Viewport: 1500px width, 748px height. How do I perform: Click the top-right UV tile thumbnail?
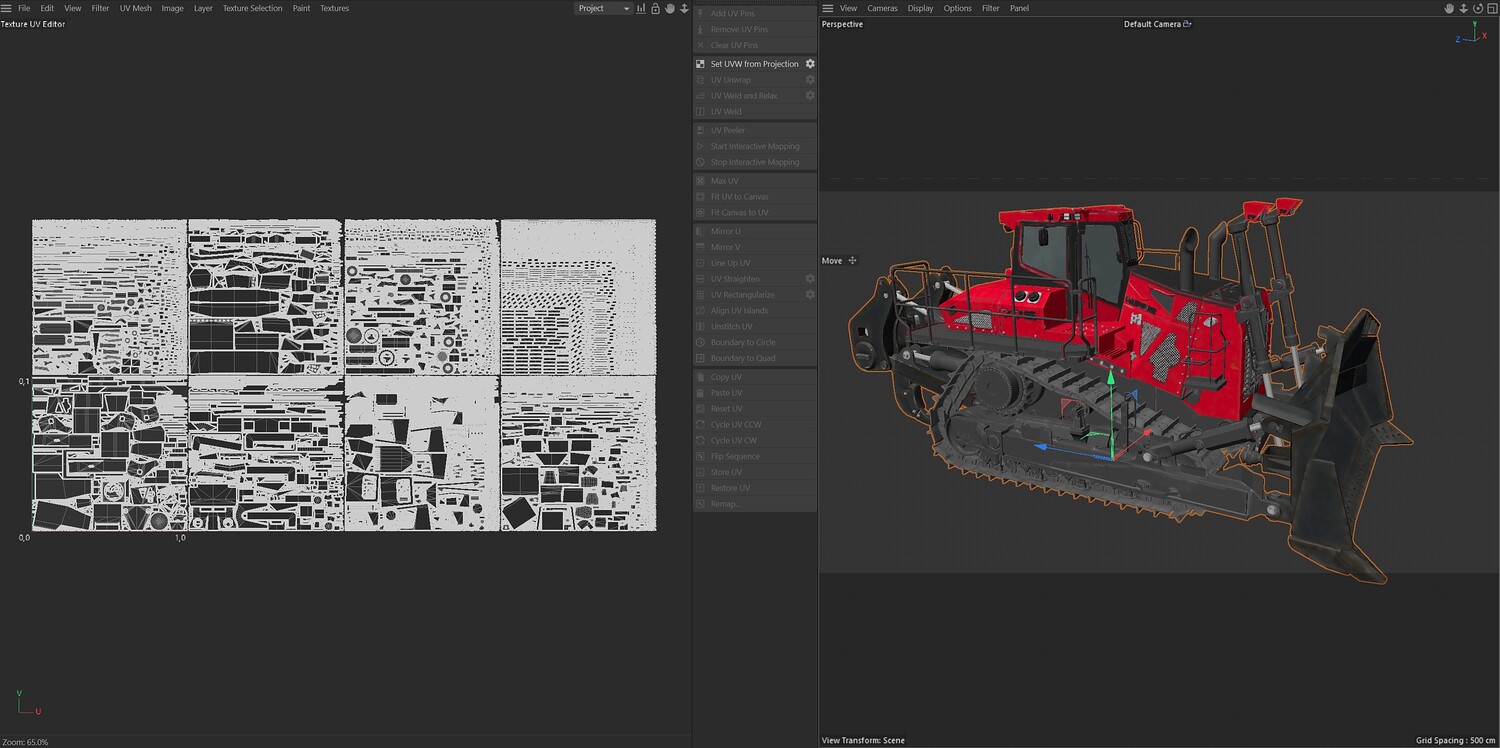point(578,297)
